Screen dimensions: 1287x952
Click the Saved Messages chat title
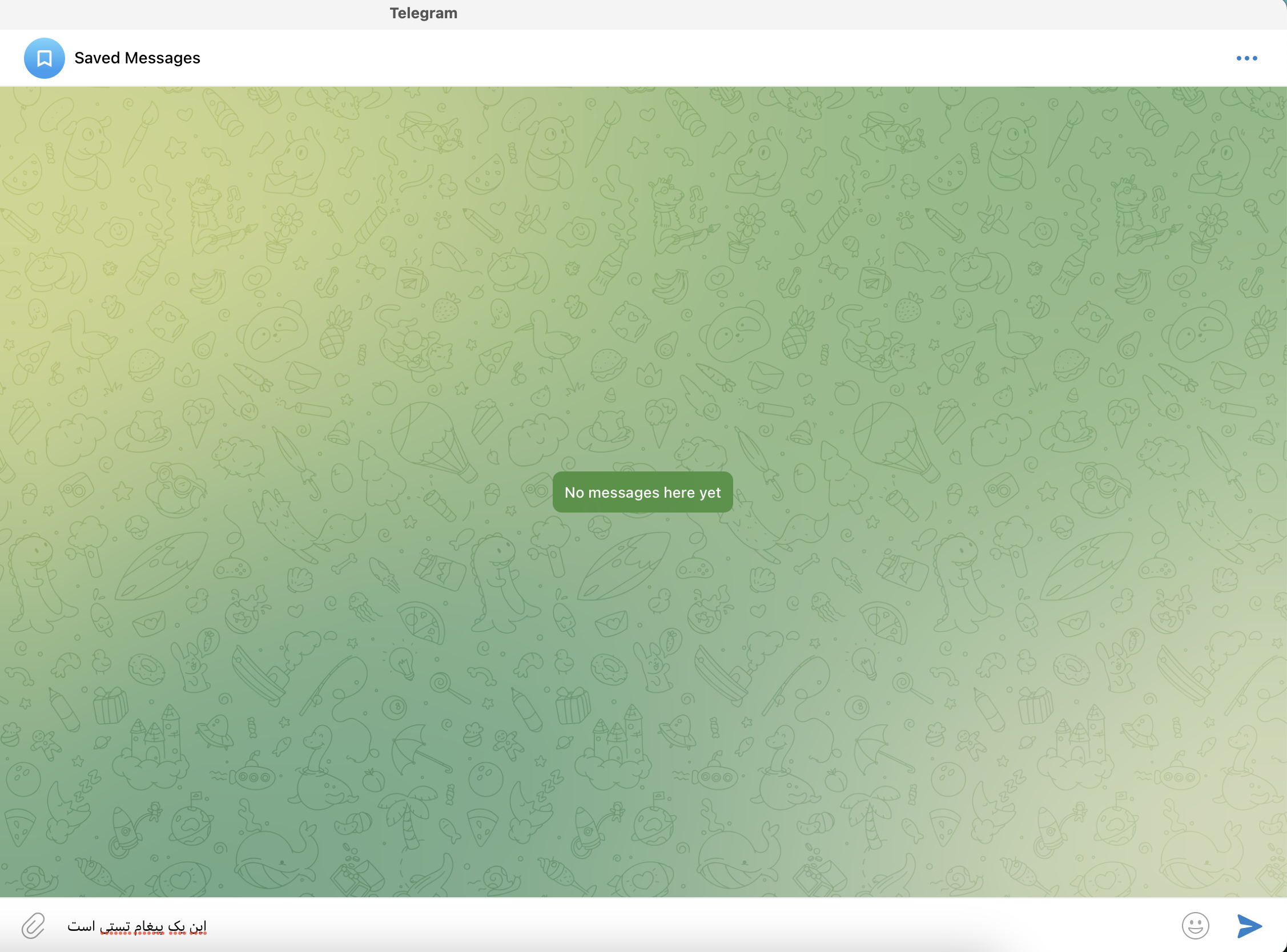click(x=137, y=58)
